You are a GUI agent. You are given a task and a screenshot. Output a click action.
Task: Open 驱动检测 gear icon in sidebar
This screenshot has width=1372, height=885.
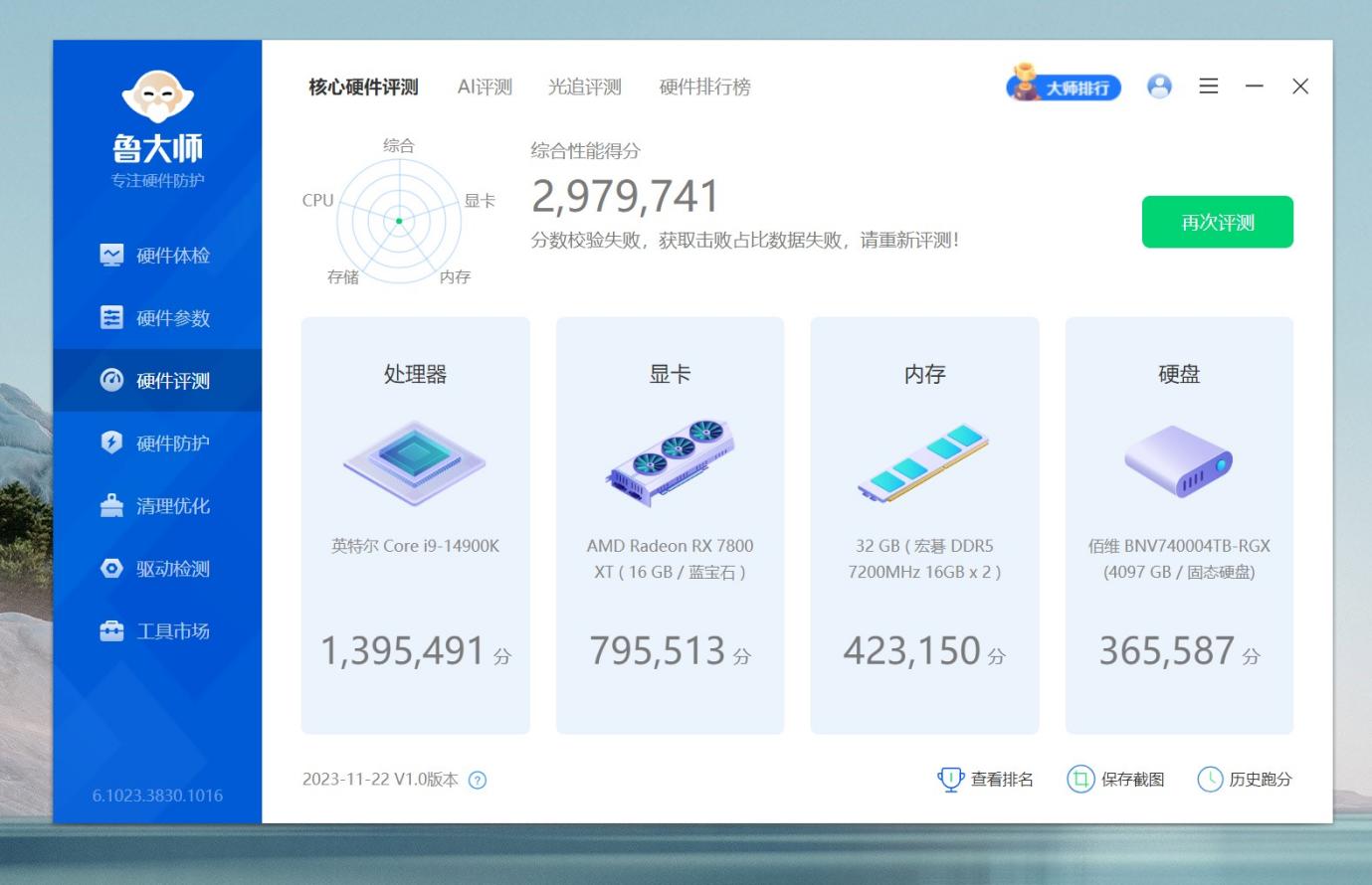click(x=111, y=569)
